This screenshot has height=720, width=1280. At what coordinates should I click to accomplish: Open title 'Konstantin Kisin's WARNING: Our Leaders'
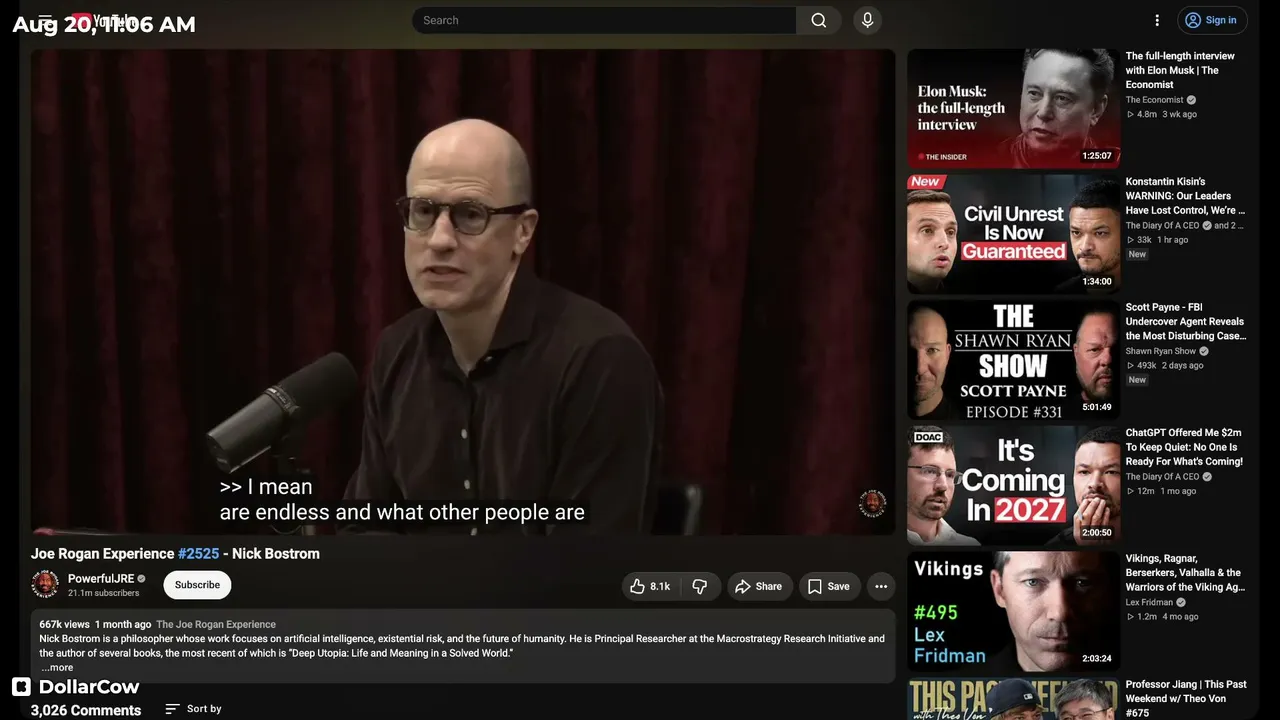pos(1185,196)
